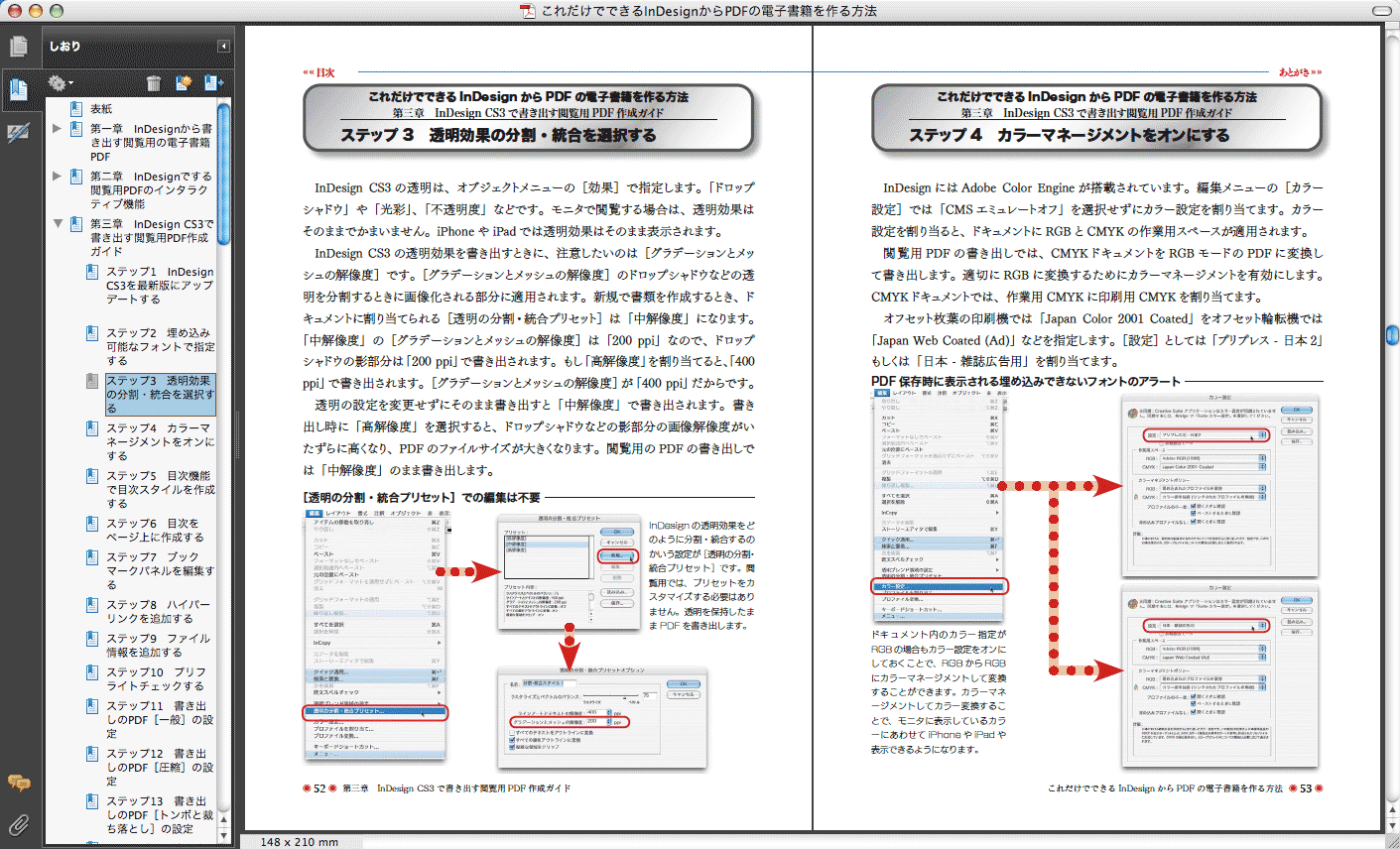Open the Attachments paperclip panel icon

click(x=18, y=823)
